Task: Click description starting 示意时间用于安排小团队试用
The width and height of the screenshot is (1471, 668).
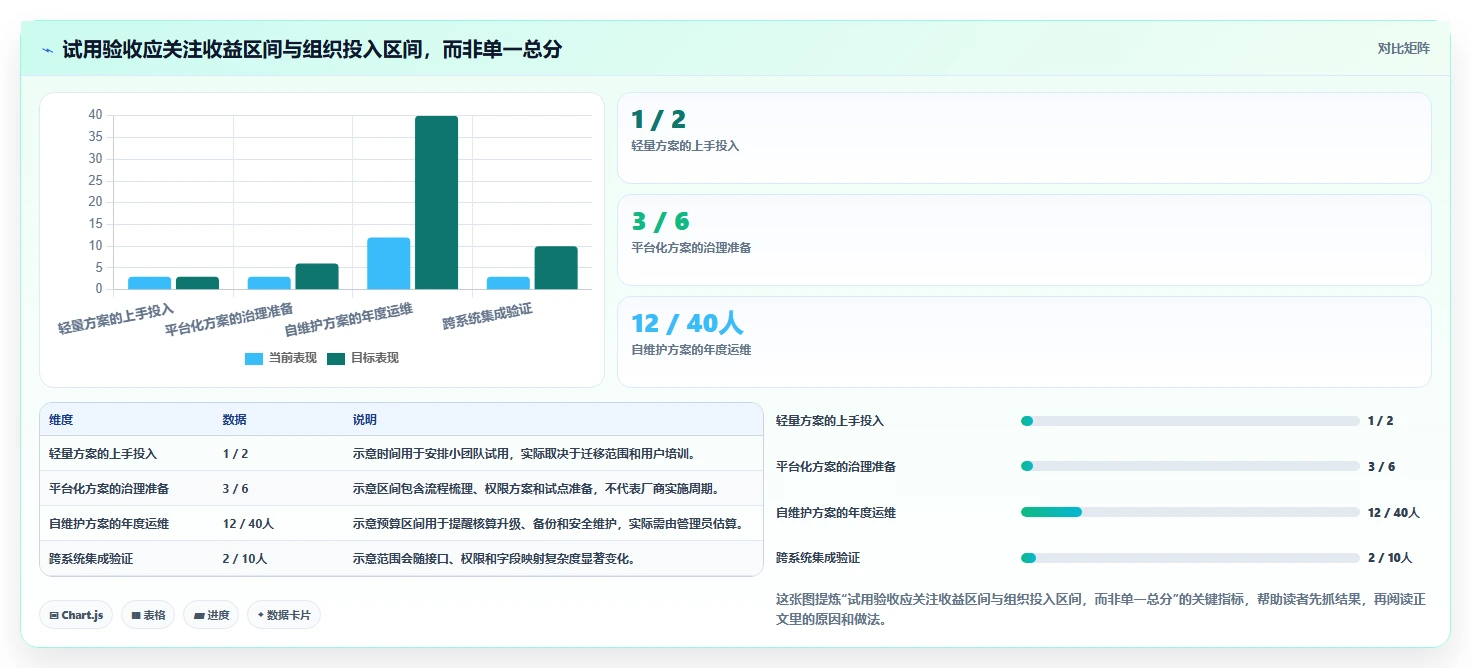Action: click(523, 454)
